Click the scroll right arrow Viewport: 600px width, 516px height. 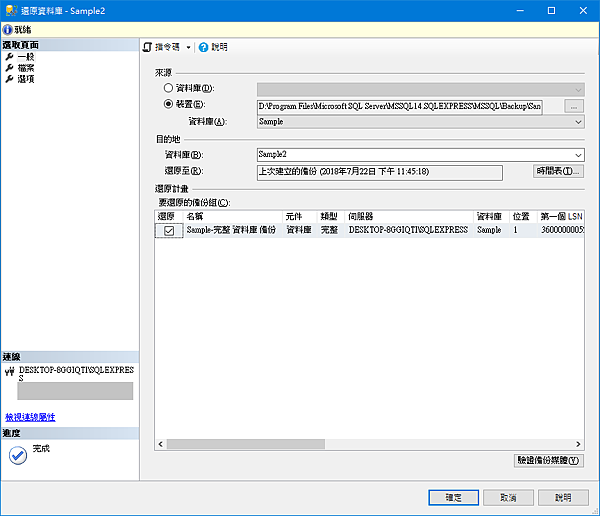tap(578, 444)
